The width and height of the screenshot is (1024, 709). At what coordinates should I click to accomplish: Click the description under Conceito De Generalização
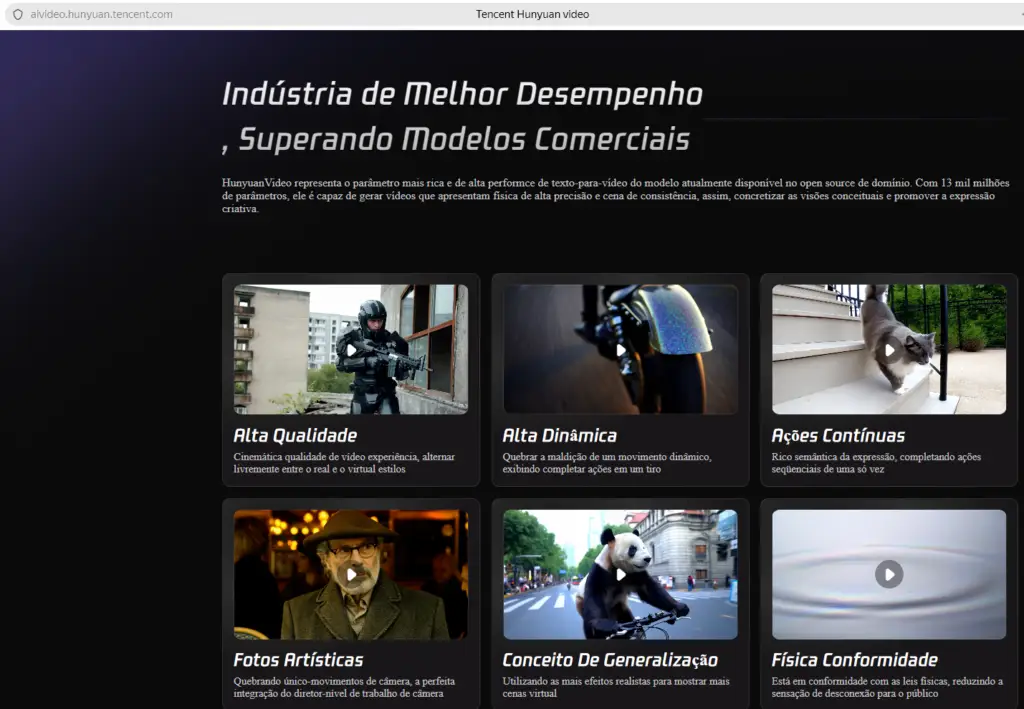point(615,687)
